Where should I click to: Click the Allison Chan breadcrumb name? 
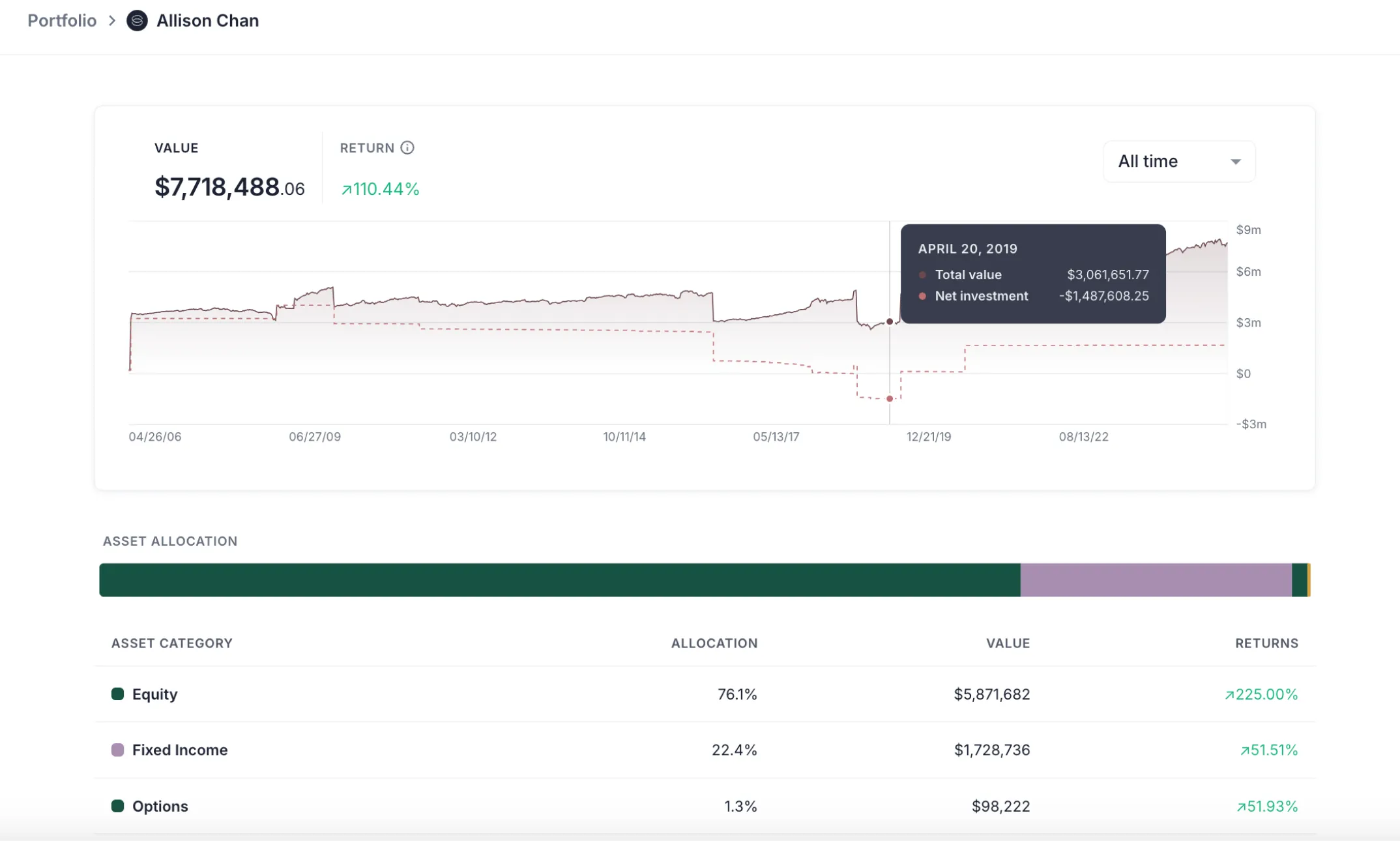click(x=207, y=21)
